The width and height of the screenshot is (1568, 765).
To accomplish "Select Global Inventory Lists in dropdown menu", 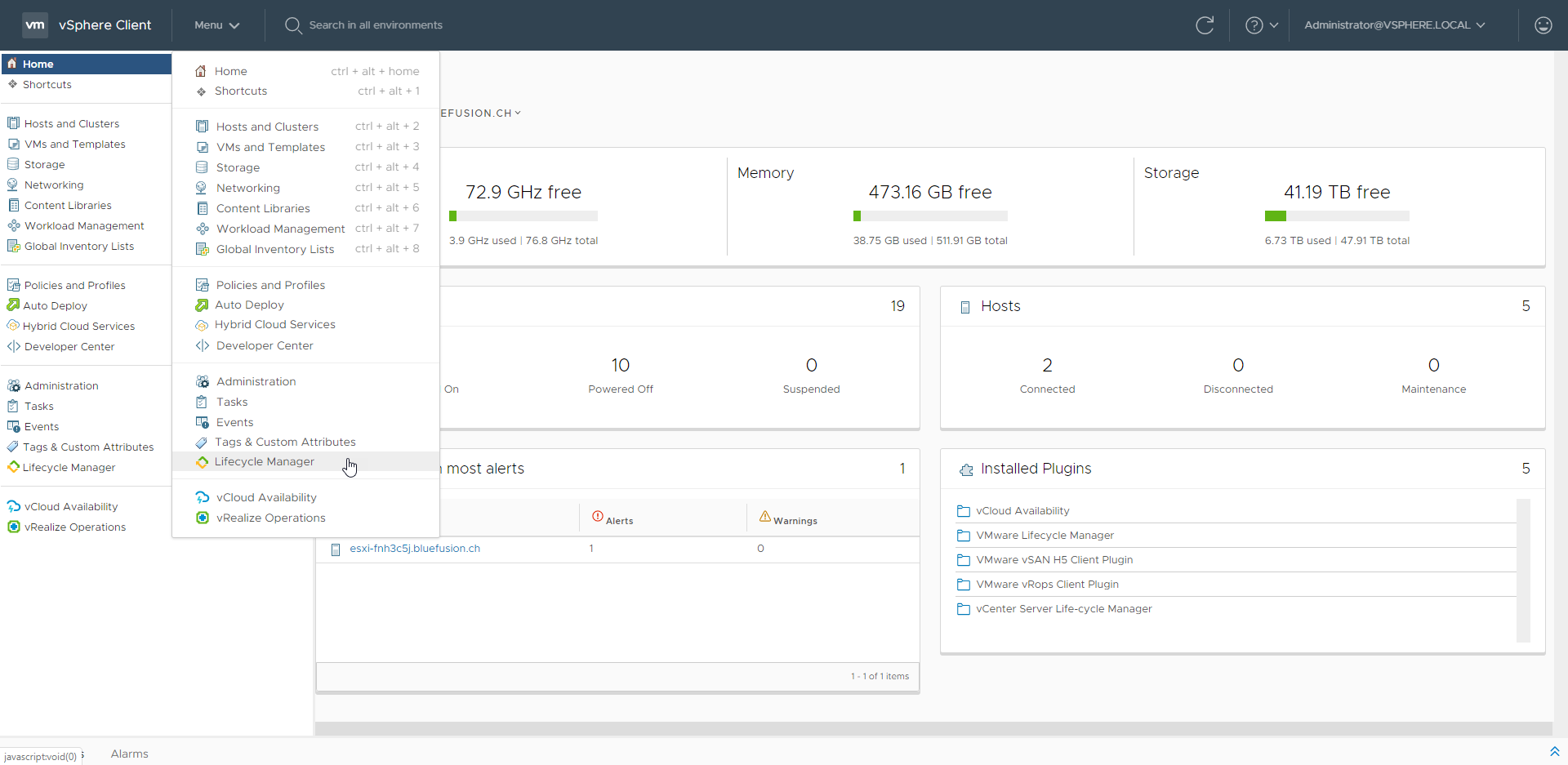I will [274, 249].
